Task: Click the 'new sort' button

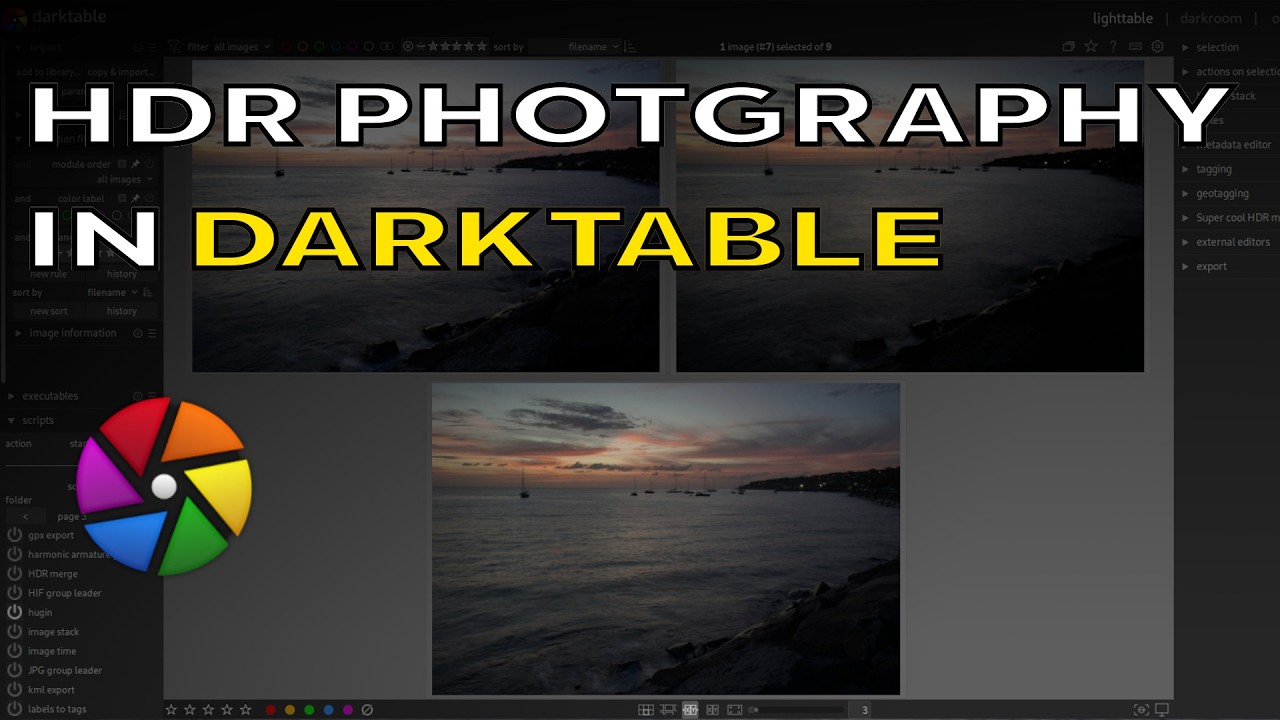Action: (x=48, y=311)
